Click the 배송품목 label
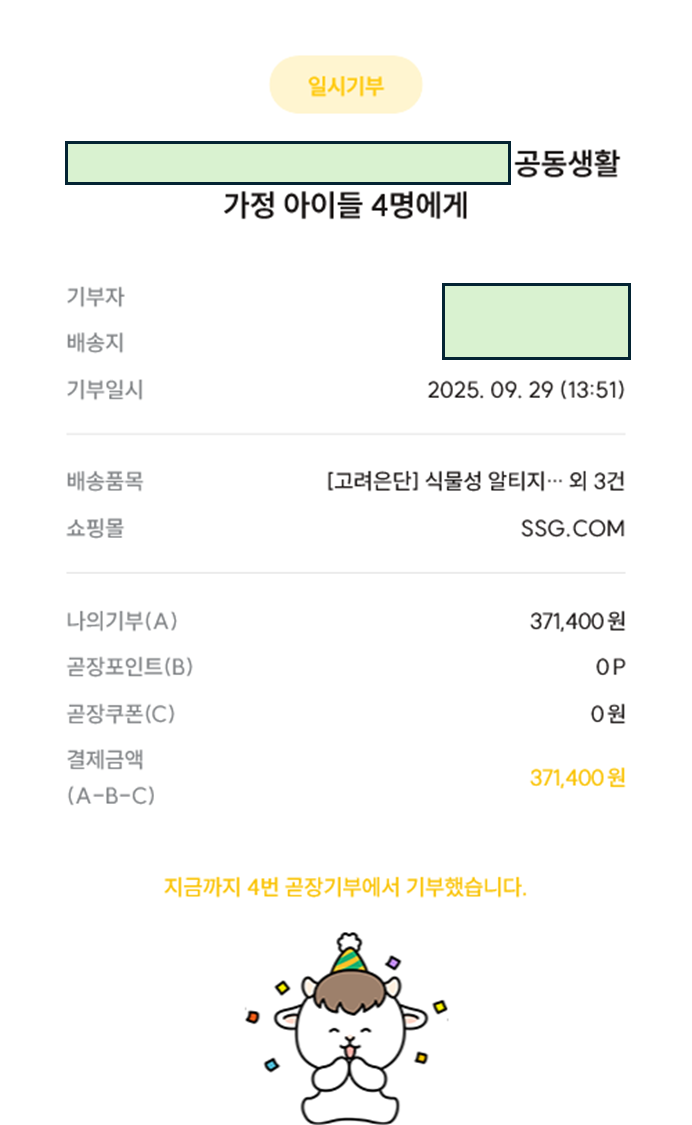Viewport: 692px width, 1125px height. (x=105, y=482)
